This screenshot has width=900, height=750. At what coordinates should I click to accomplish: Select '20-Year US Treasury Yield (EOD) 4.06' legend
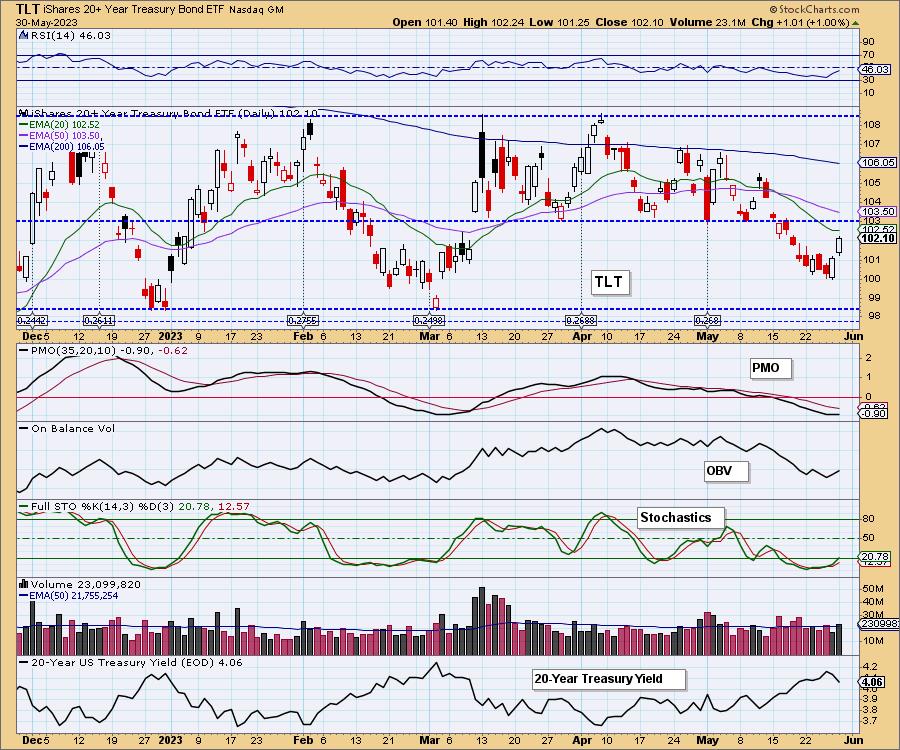pyautogui.click(x=131, y=662)
